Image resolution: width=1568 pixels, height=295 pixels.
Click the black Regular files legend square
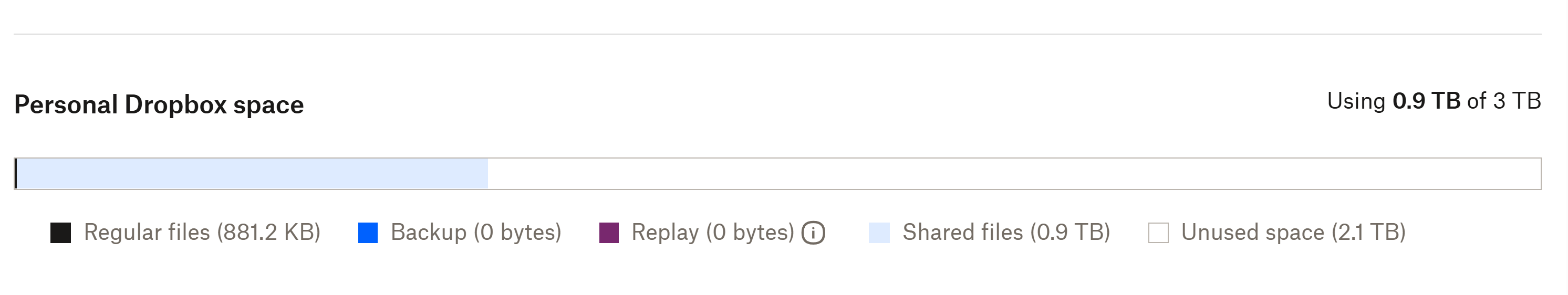pyautogui.click(x=60, y=233)
